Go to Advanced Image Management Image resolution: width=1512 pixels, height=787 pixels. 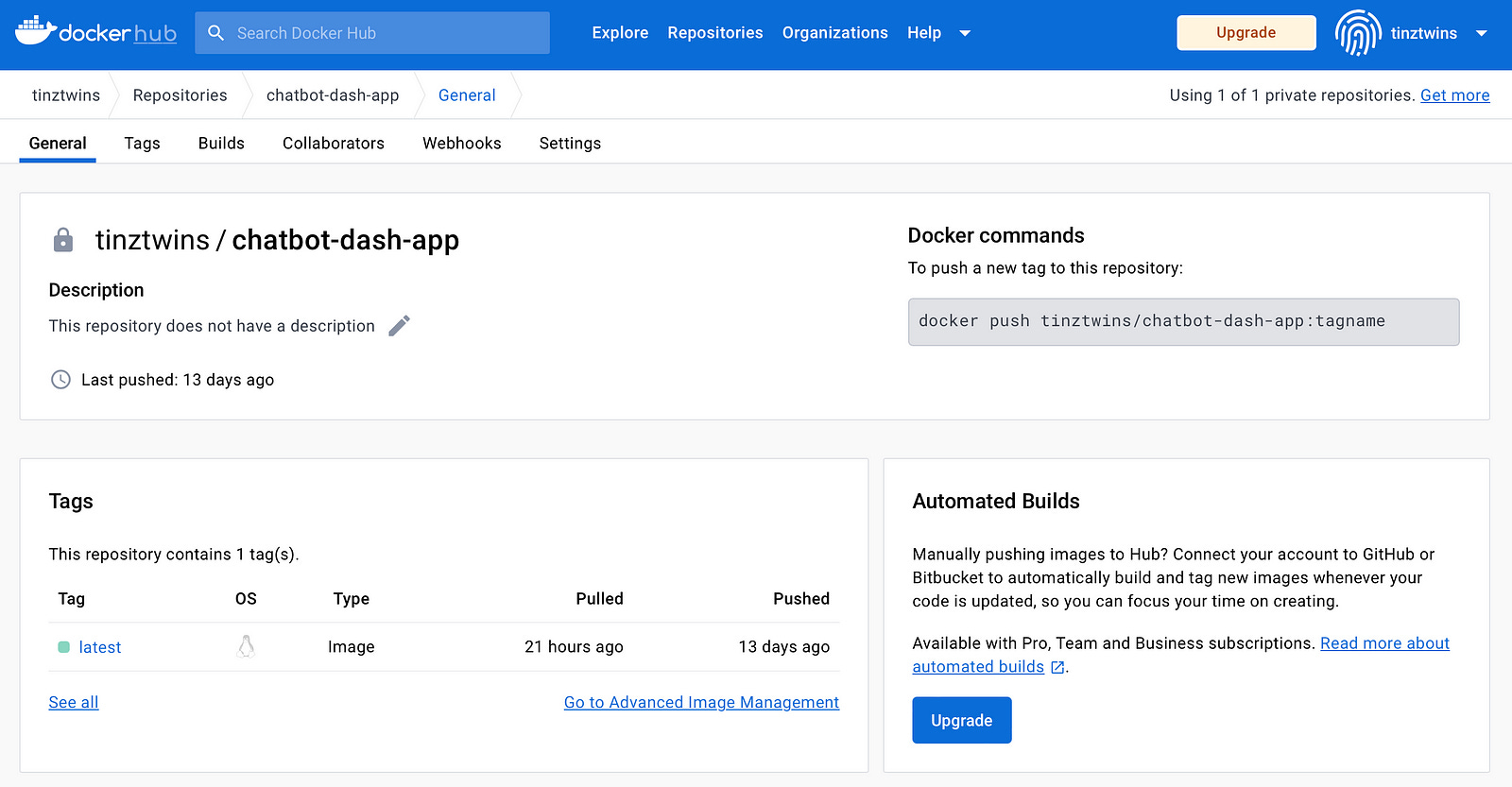point(701,702)
